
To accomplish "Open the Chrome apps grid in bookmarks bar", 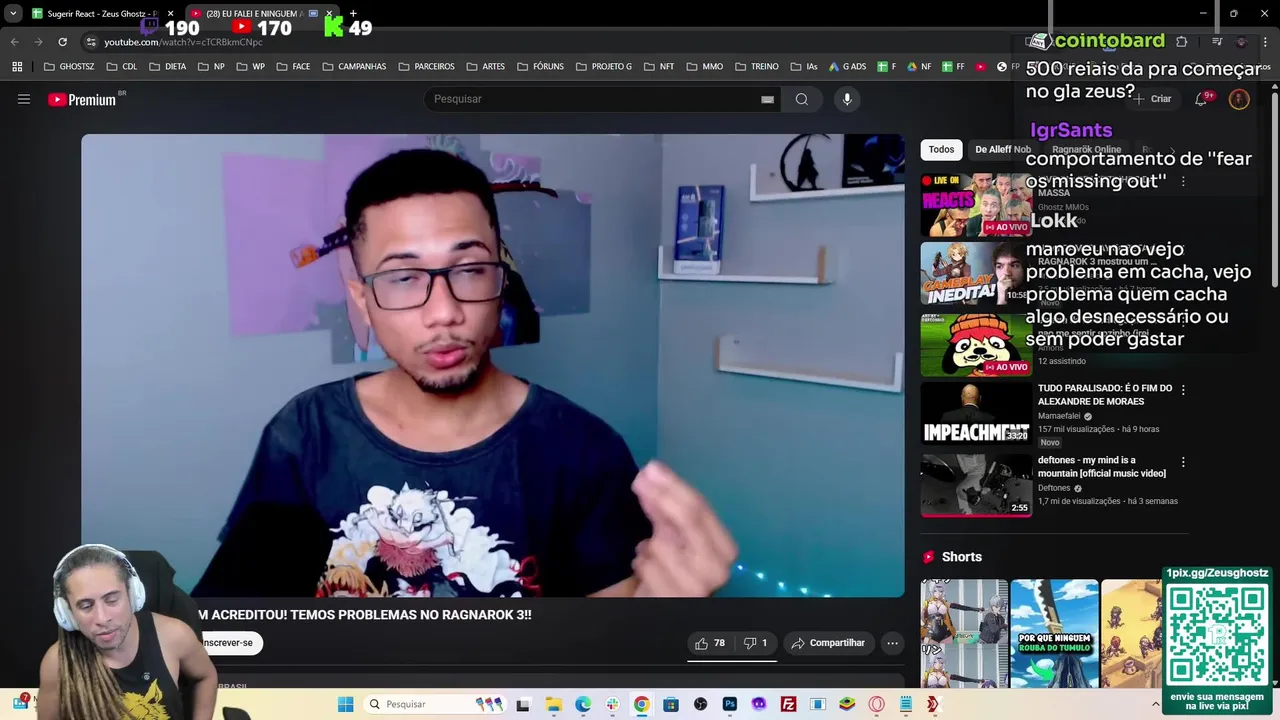I will point(17,67).
